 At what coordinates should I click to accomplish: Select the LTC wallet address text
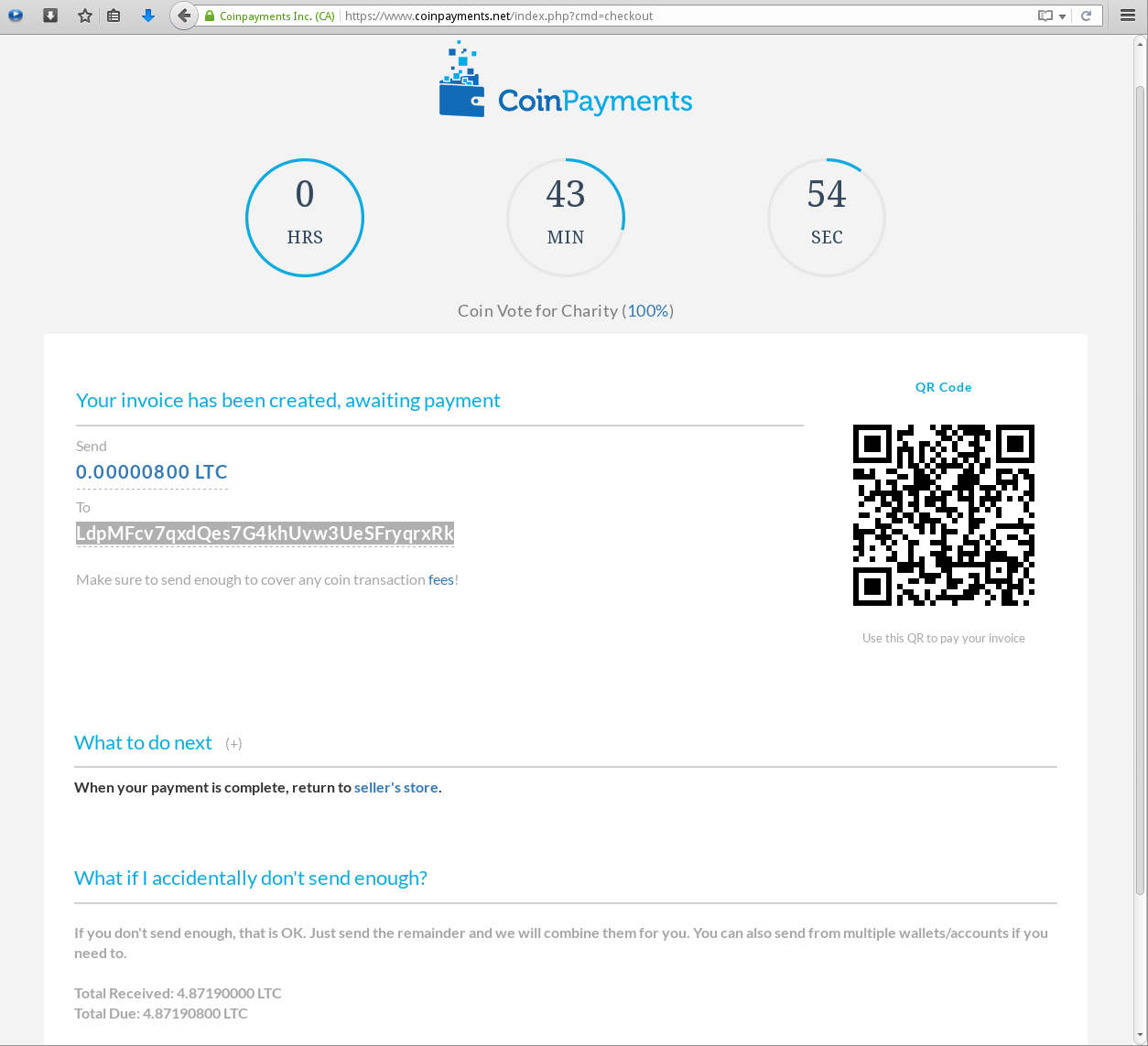pos(265,534)
